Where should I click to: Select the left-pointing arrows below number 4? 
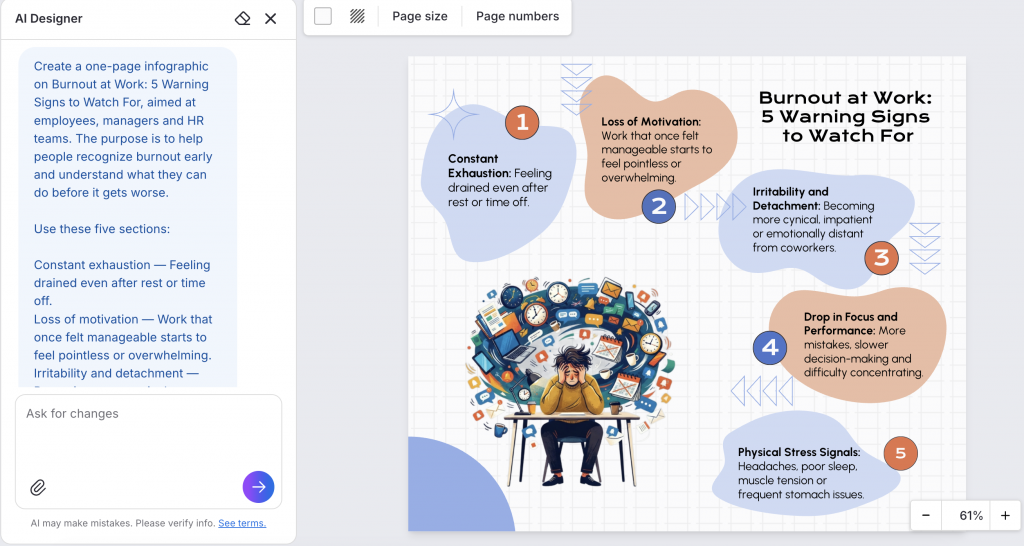(x=761, y=391)
